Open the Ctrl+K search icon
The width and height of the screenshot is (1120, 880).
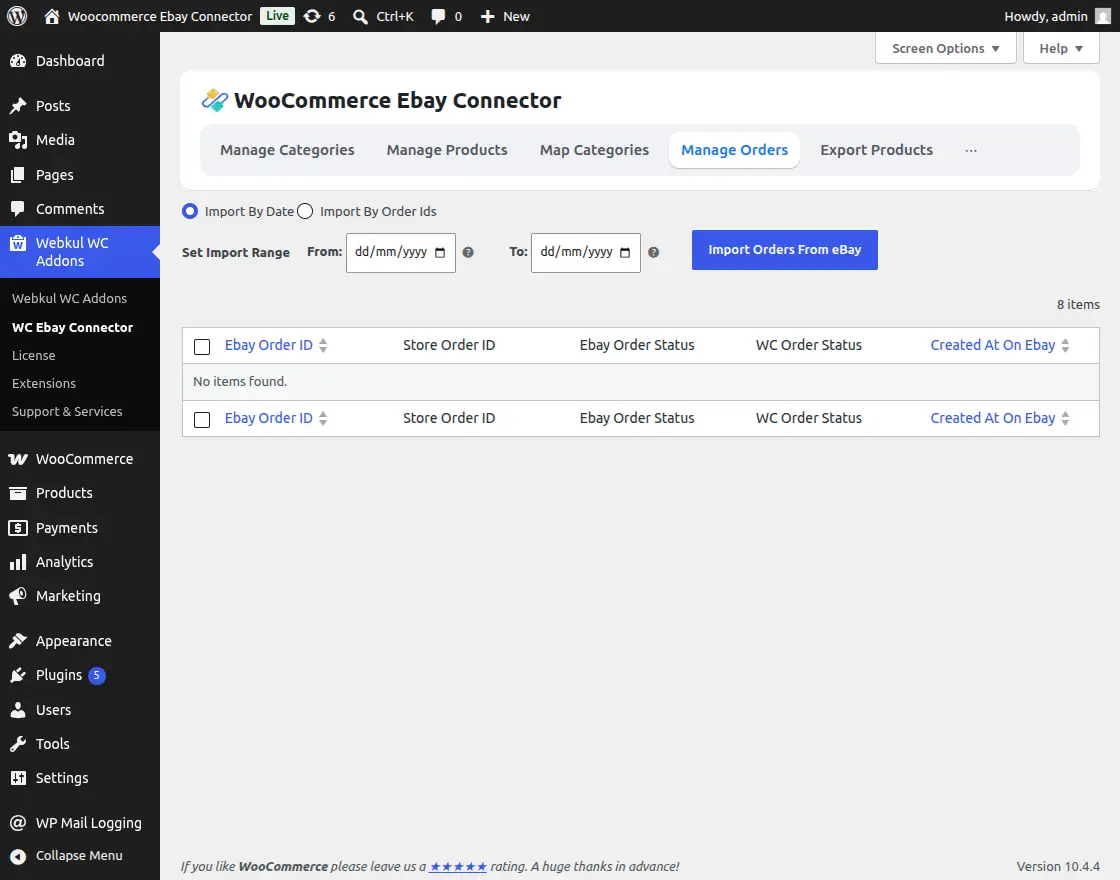pyautogui.click(x=361, y=16)
